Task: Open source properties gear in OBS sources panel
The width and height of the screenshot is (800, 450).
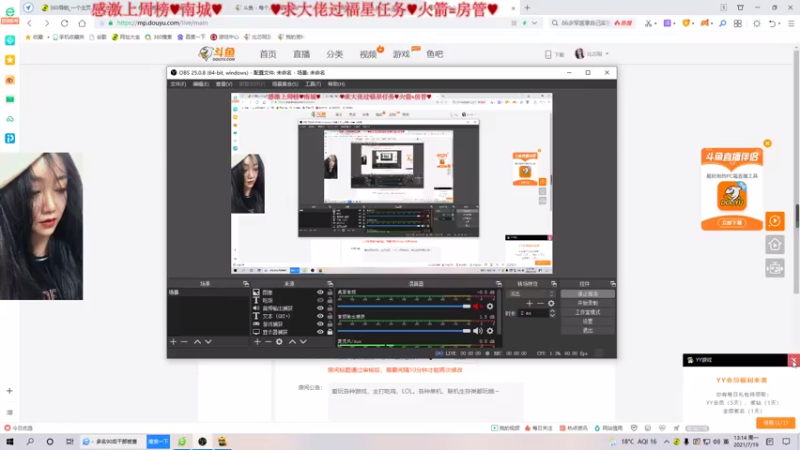Action: 279,341
